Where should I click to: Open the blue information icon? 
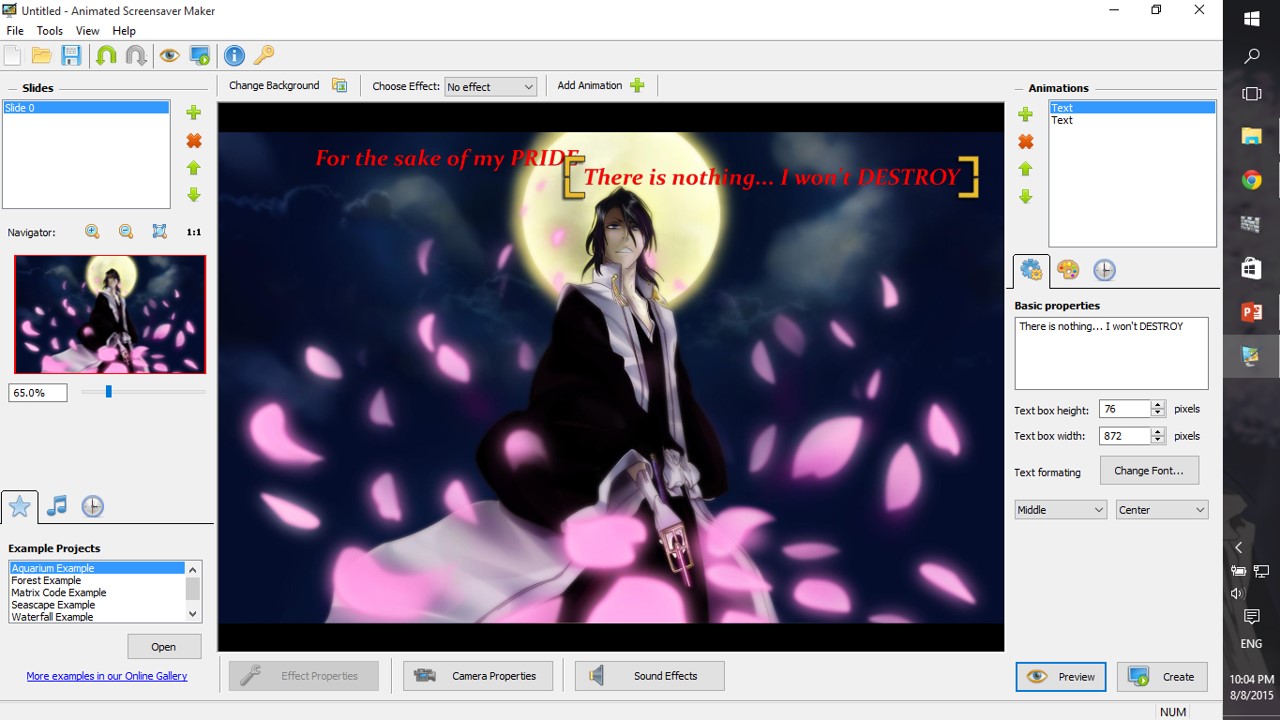tap(234, 56)
